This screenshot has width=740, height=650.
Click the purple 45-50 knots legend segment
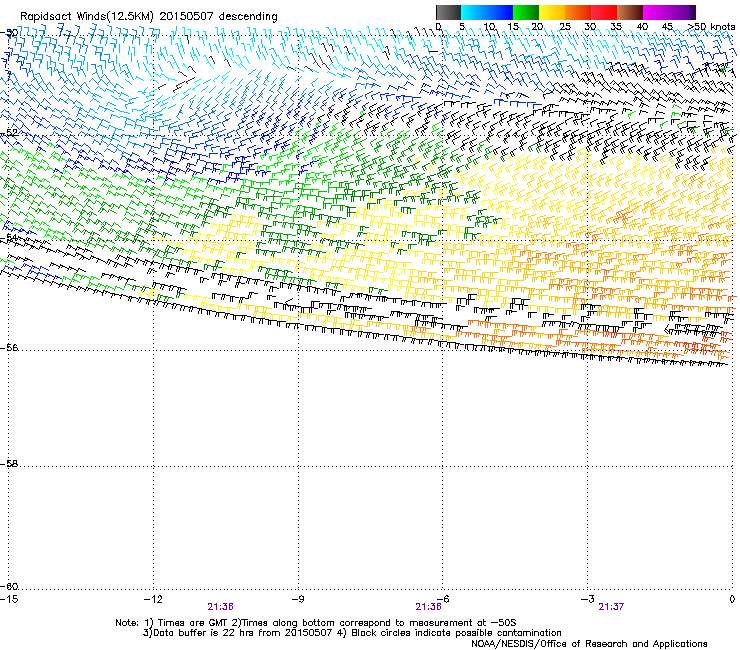coord(682,12)
